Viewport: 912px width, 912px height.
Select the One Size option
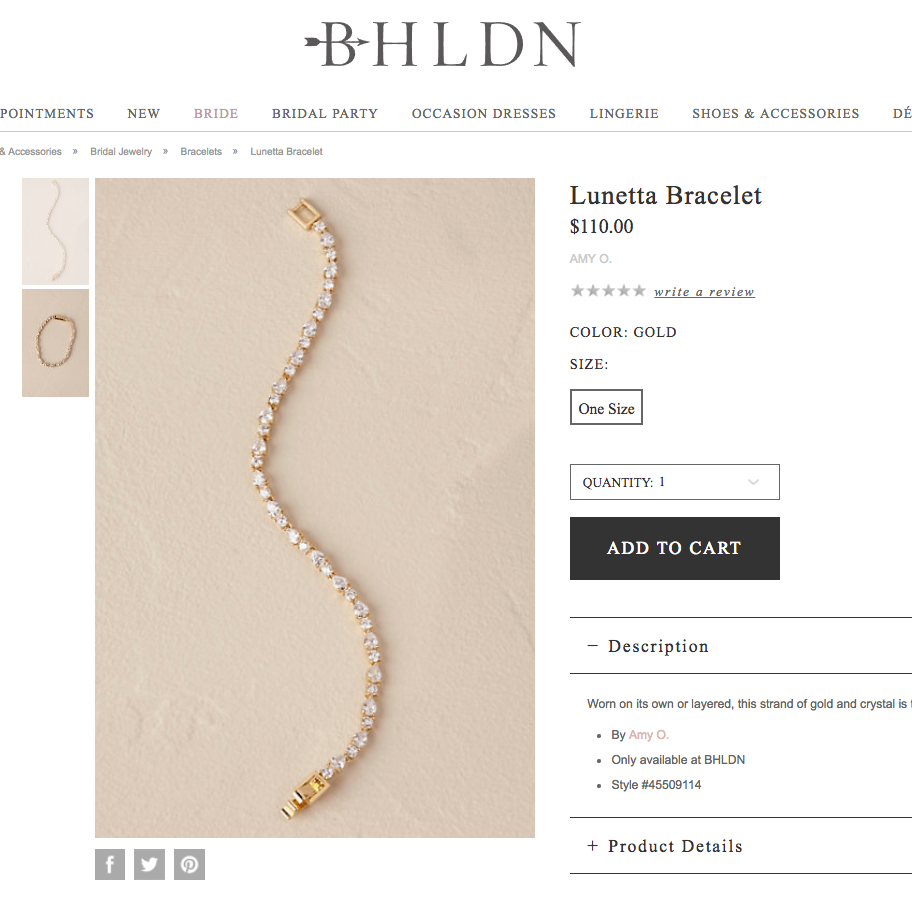[x=606, y=407]
